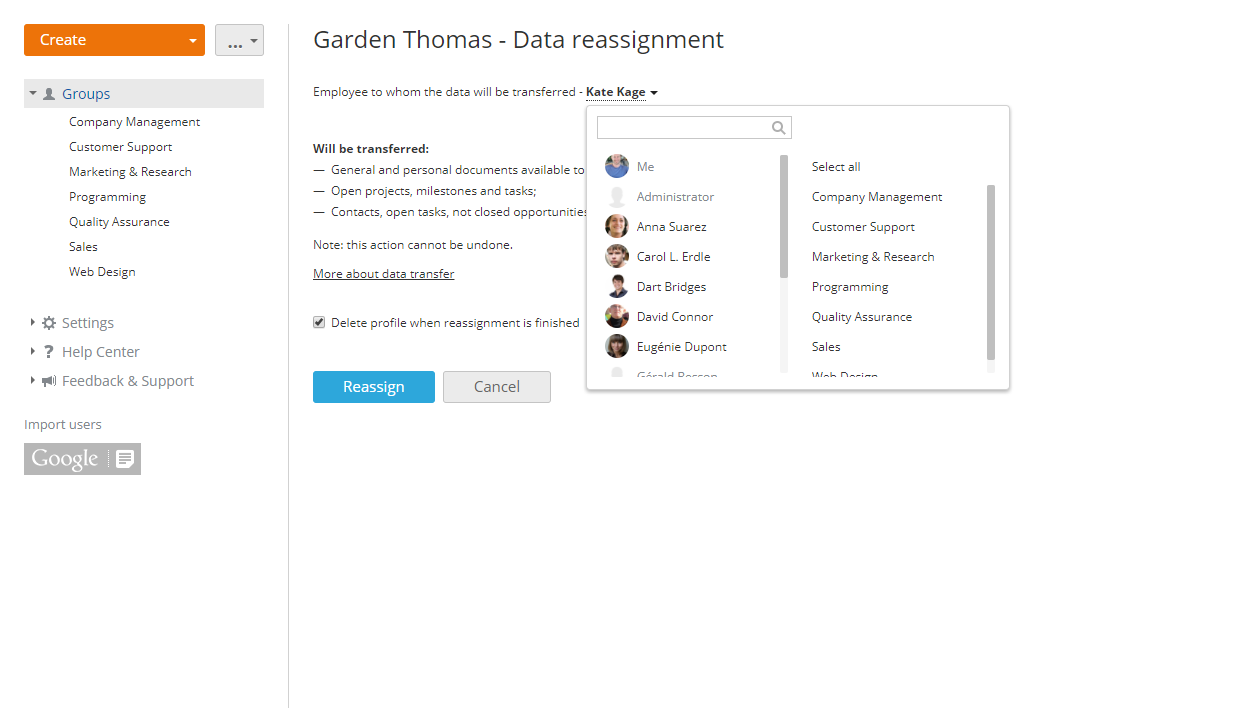Open the Kate Kage employee dropdown arrow
This screenshot has height=708, width=1240.
point(654,92)
